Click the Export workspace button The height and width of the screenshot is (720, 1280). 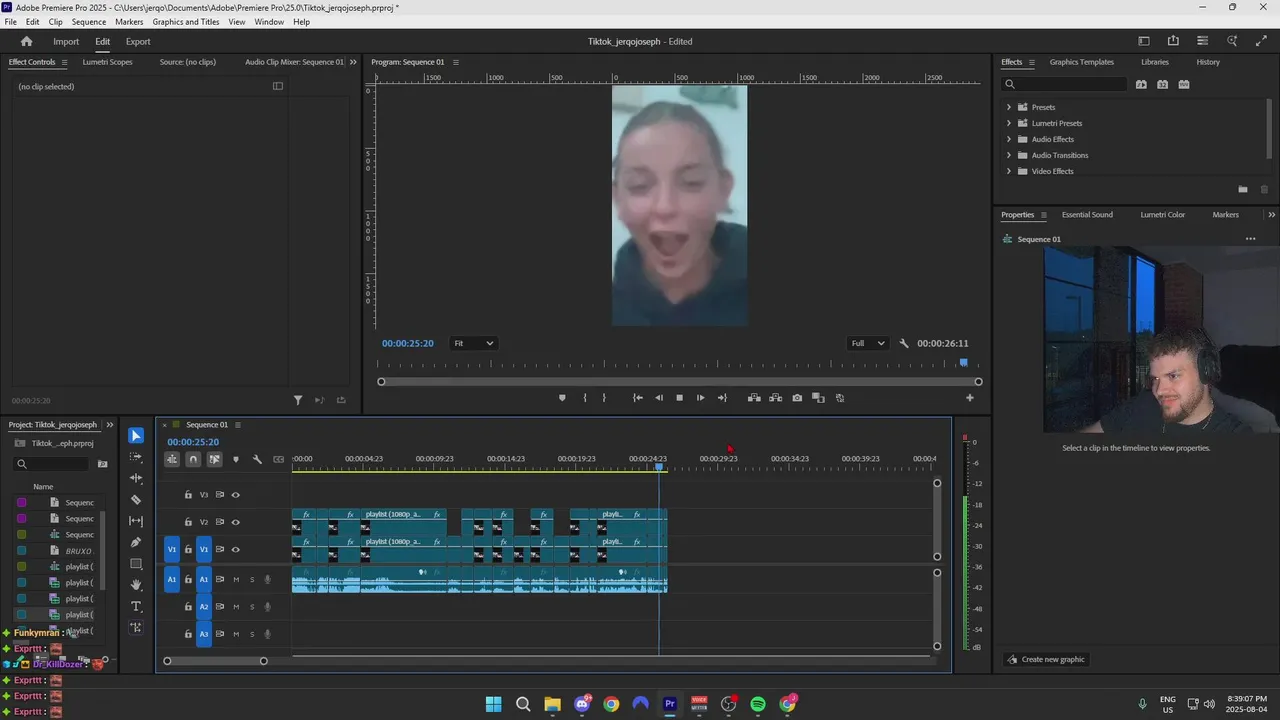138,42
